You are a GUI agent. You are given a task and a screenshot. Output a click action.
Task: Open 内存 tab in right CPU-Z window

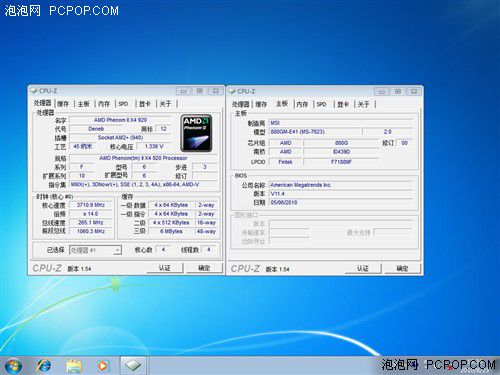(302, 104)
